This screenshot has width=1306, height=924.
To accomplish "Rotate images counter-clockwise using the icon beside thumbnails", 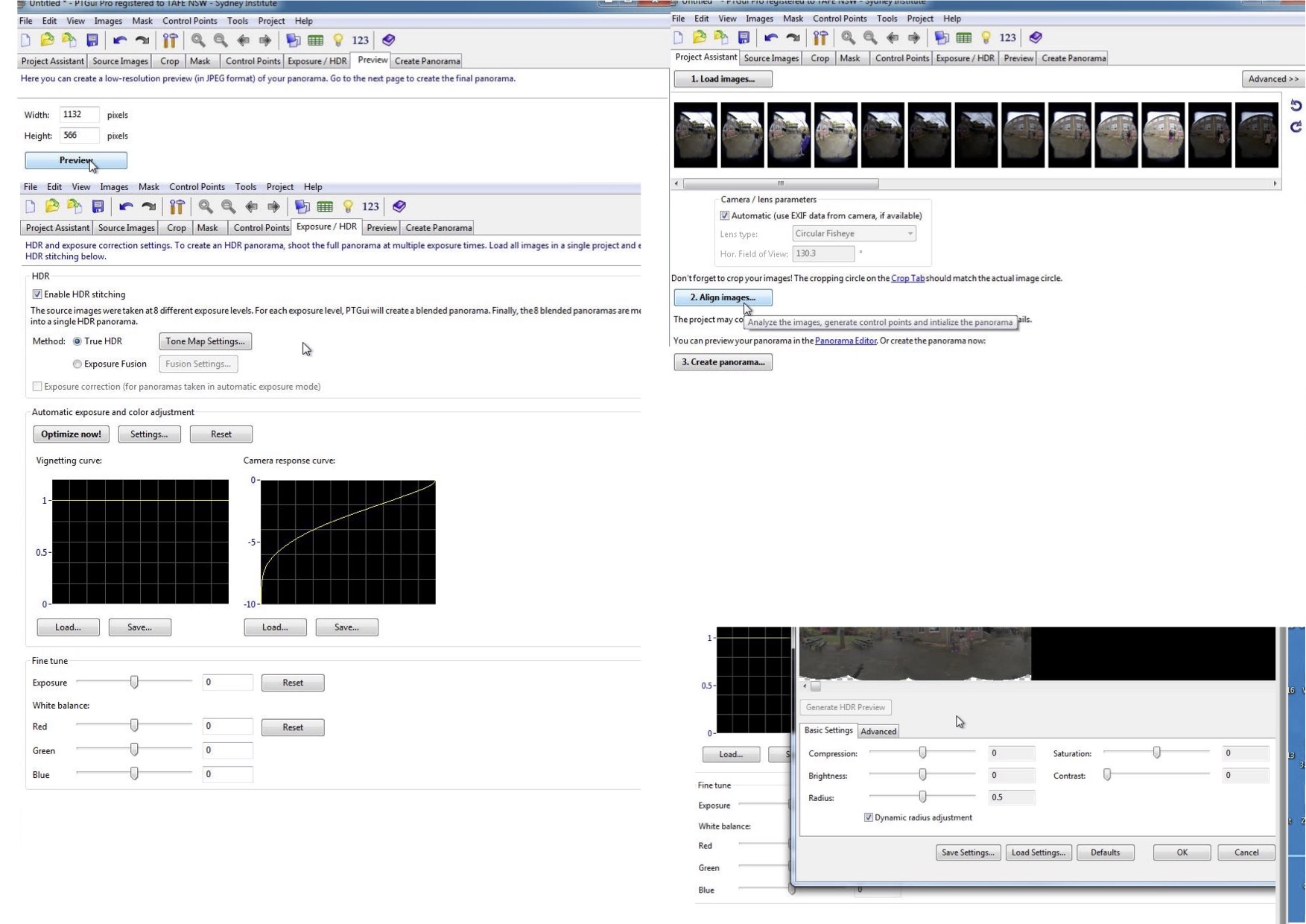I will pyautogui.click(x=1296, y=106).
